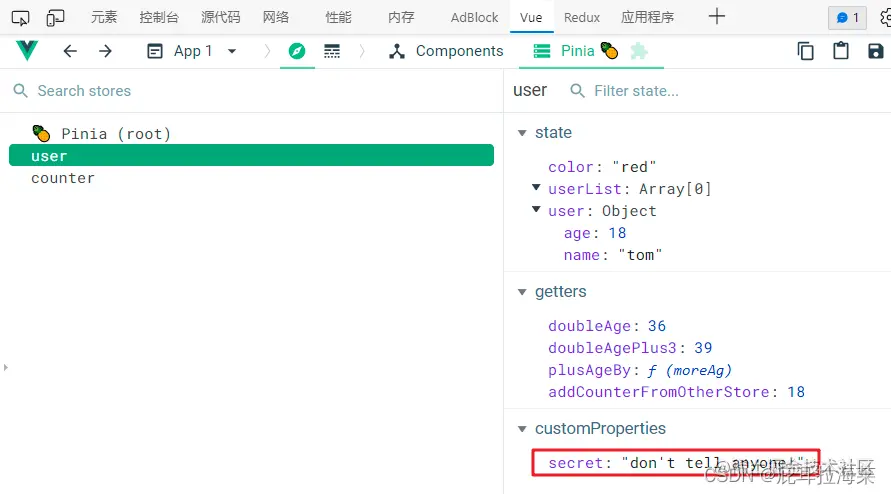Click the plus icon to add tools
Viewport: 891px width, 494px height.
point(717,16)
